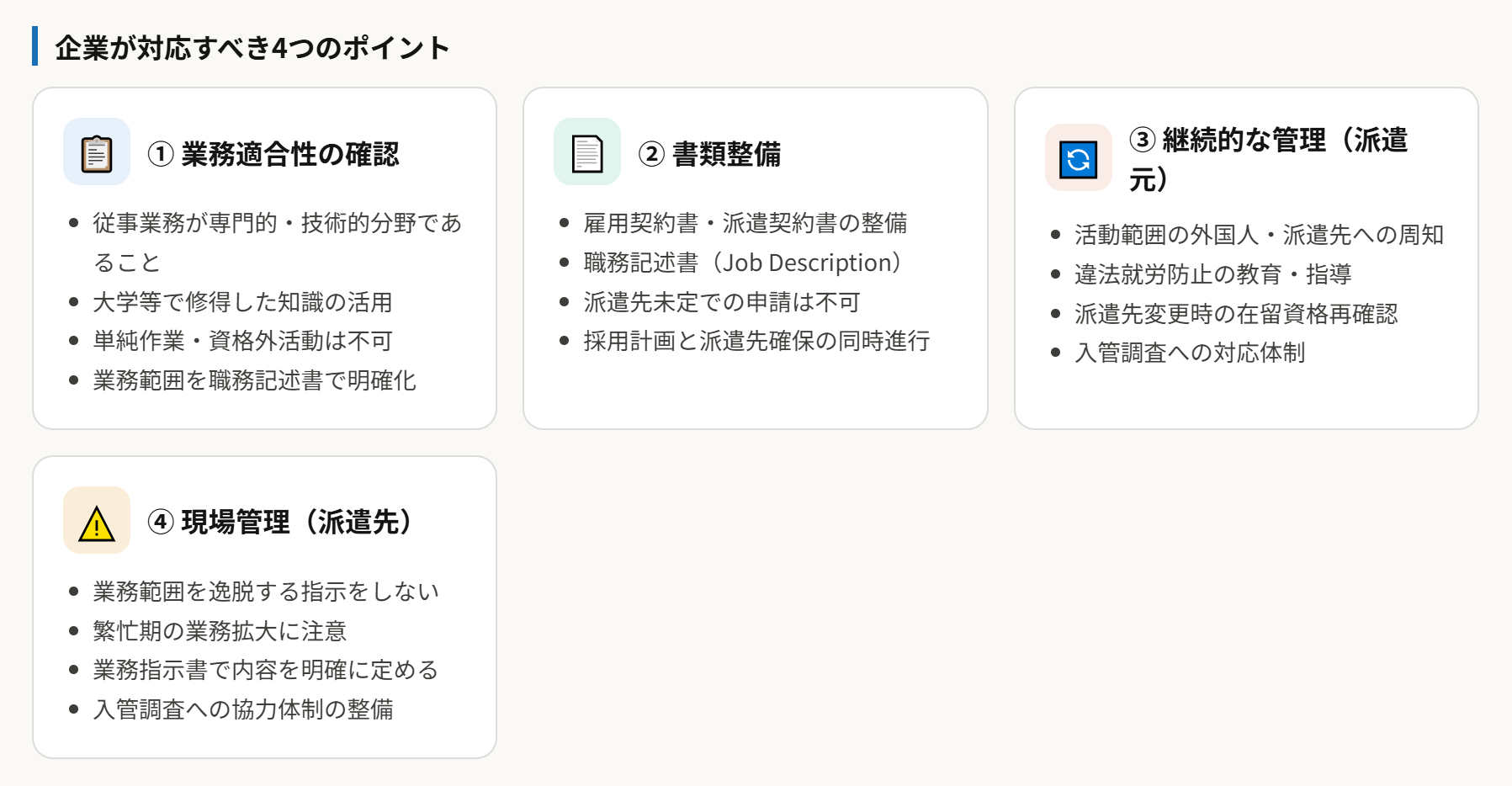Click the heading ① 業務適合性の確認

click(x=273, y=154)
